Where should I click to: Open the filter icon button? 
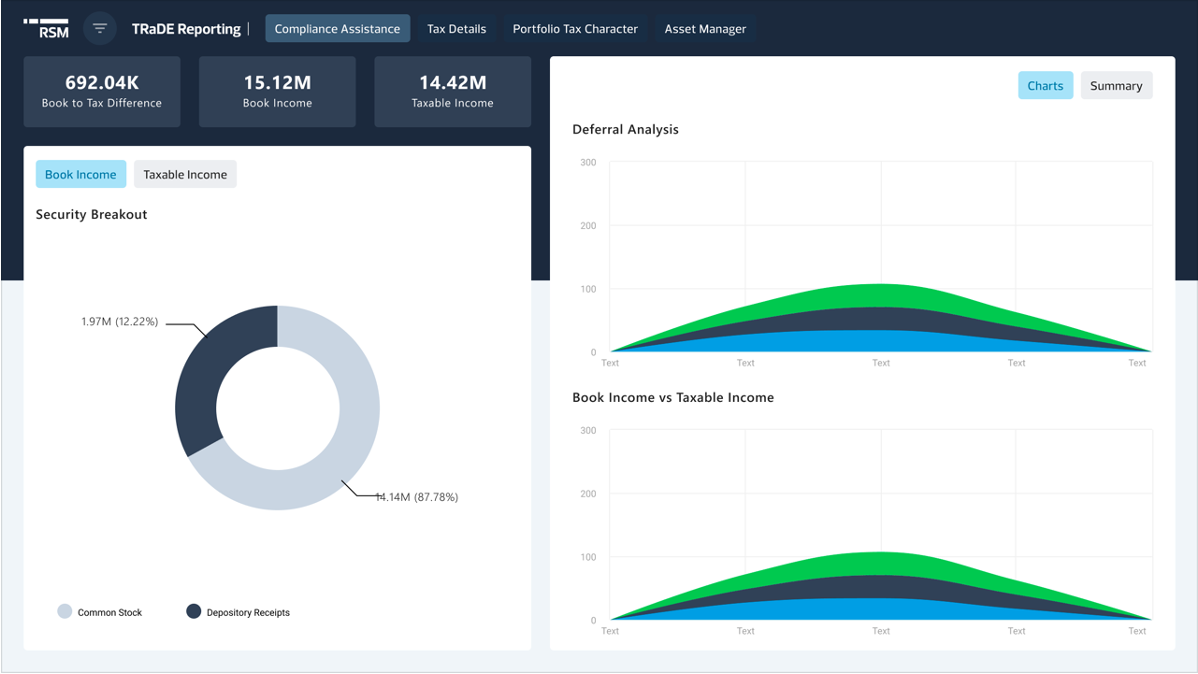[x=99, y=28]
